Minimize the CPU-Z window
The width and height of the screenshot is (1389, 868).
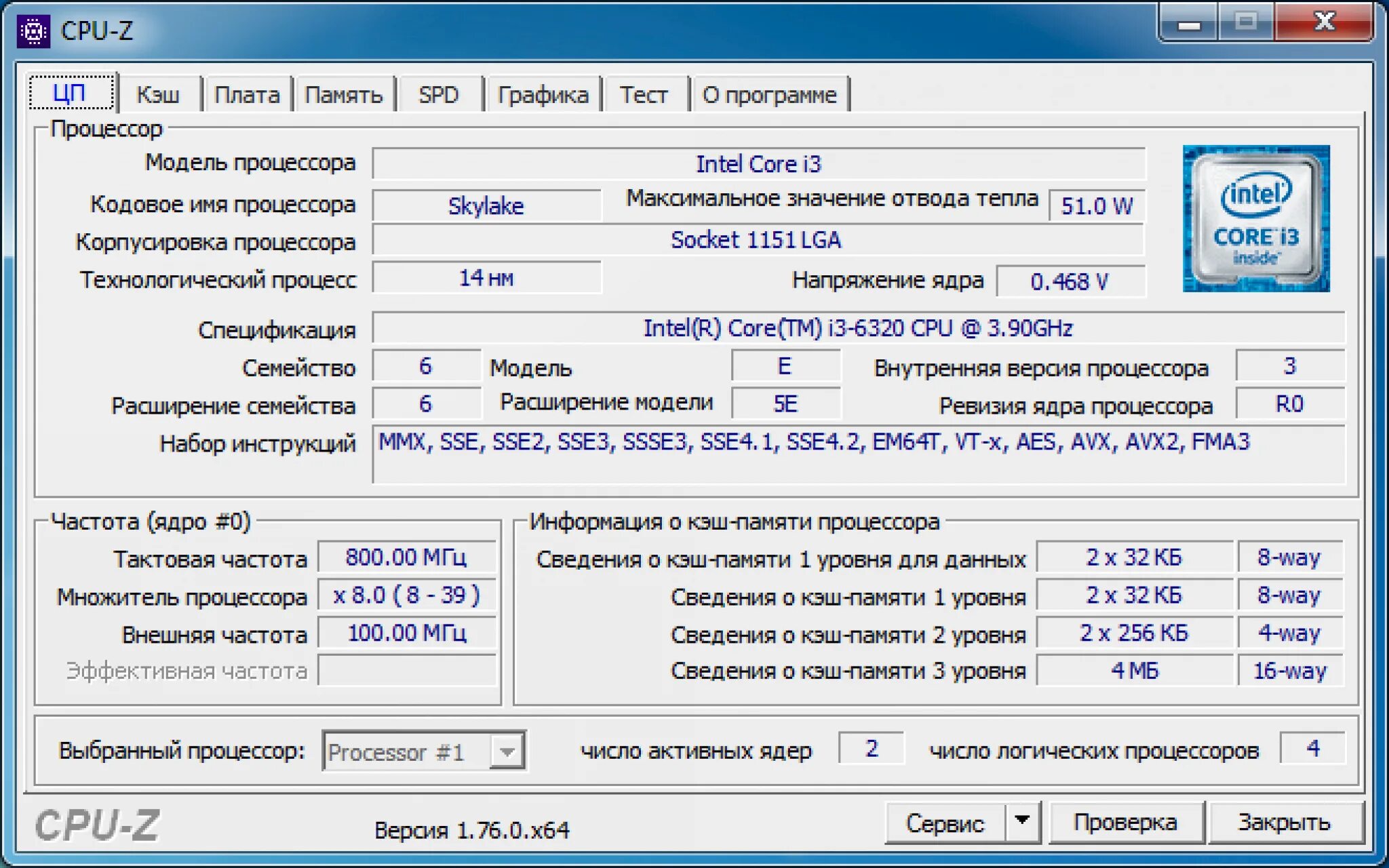pos(1189,23)
